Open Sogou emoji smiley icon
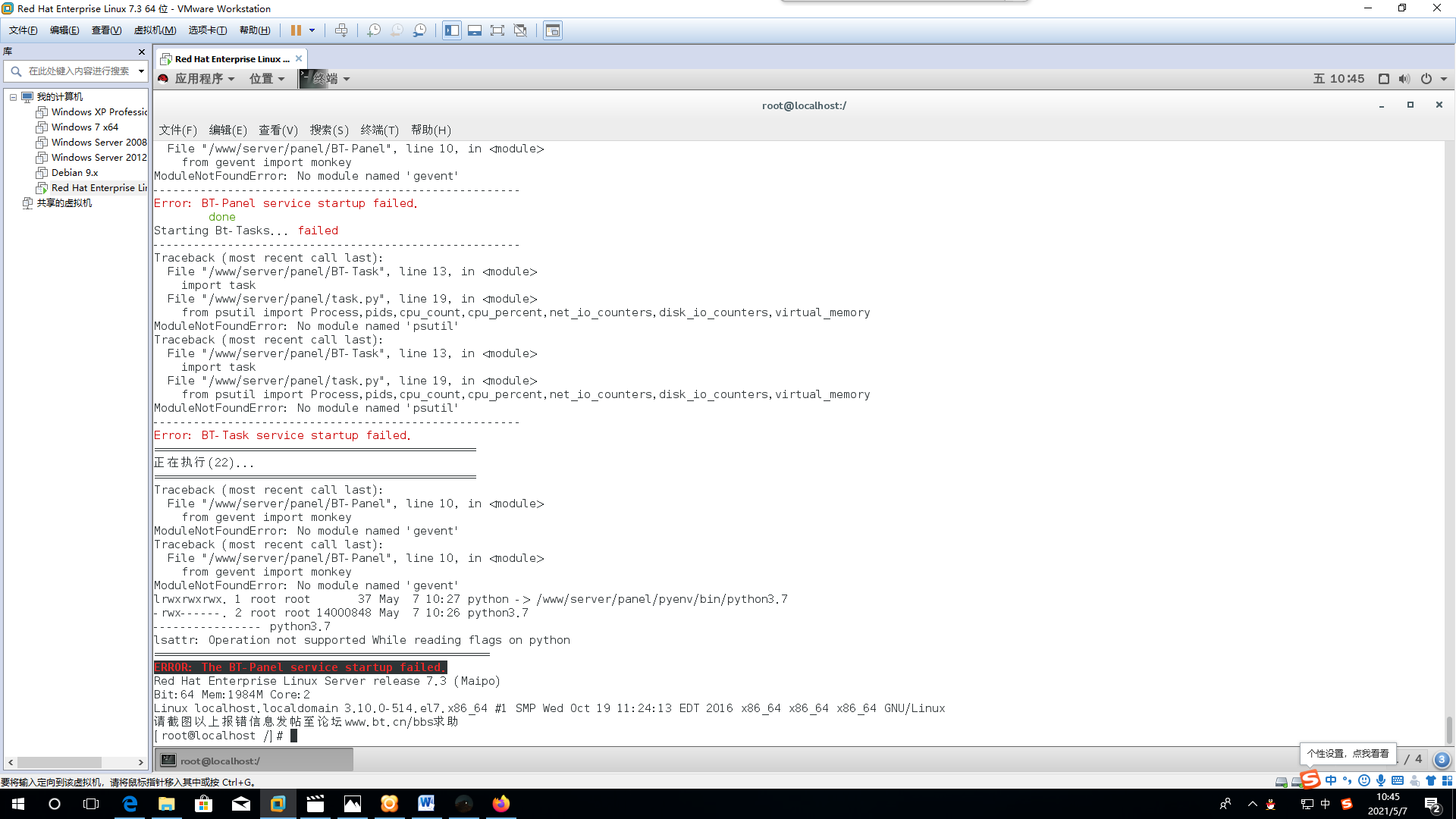The image size is (1456, 819). [1364, 780]
